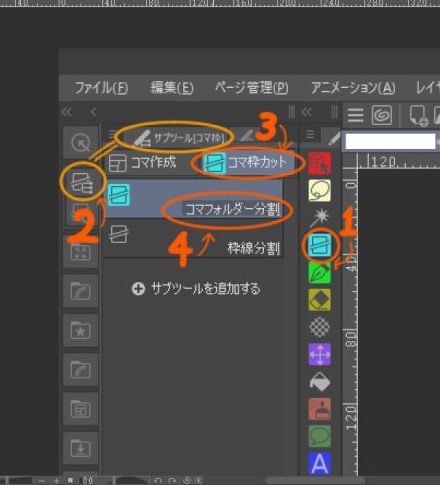The width and height of the screenshot is (440, 485).
Task: Open the list material folder icon
Action: click(81, 409)
